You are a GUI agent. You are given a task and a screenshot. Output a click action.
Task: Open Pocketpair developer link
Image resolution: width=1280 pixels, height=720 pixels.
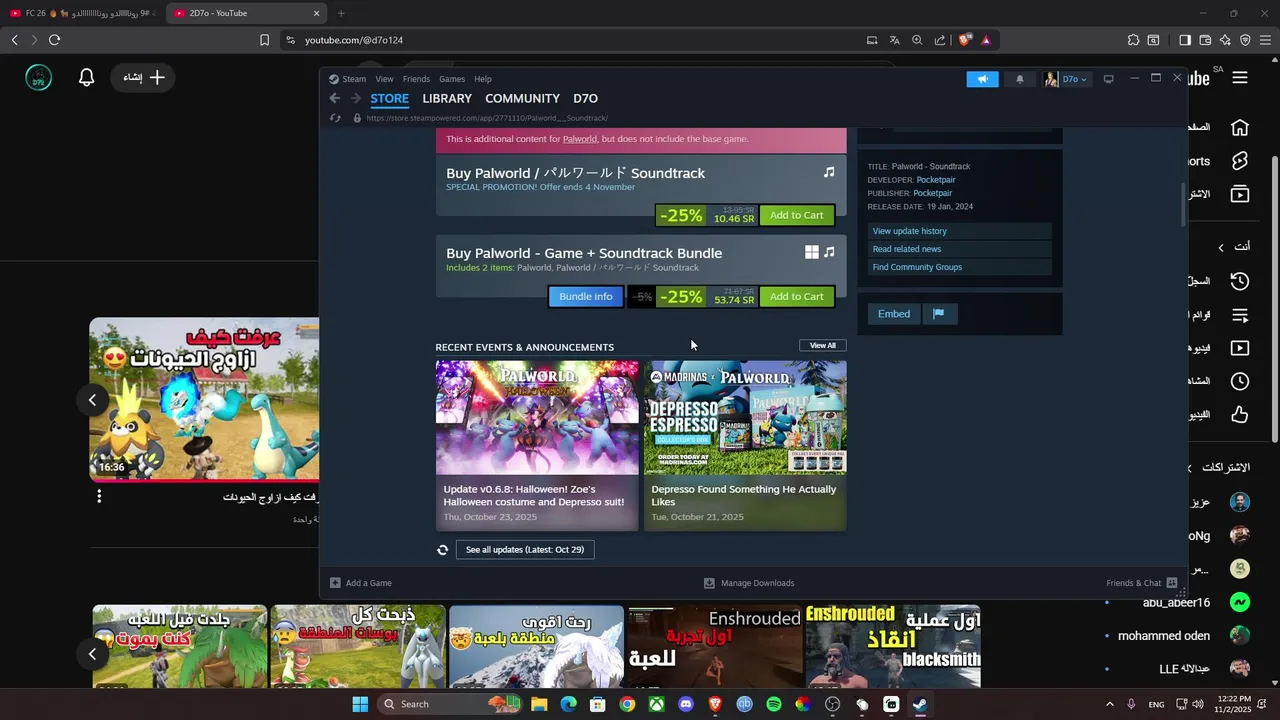[x=936, y=180]
